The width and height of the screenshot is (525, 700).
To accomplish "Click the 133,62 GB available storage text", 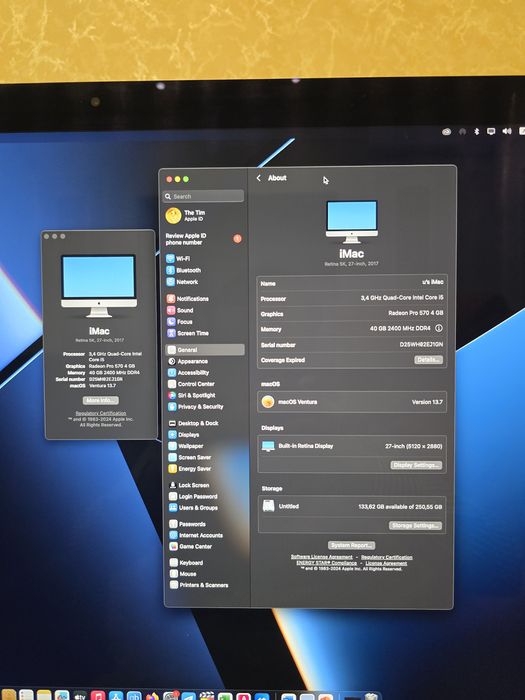I will click(x=400, y=507).
